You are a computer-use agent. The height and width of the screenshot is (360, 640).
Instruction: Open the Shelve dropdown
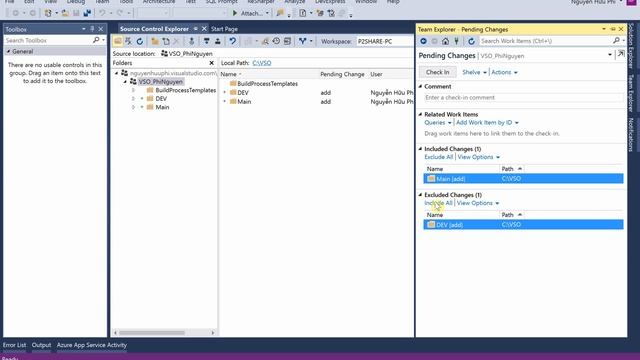[x=474, y=72]
